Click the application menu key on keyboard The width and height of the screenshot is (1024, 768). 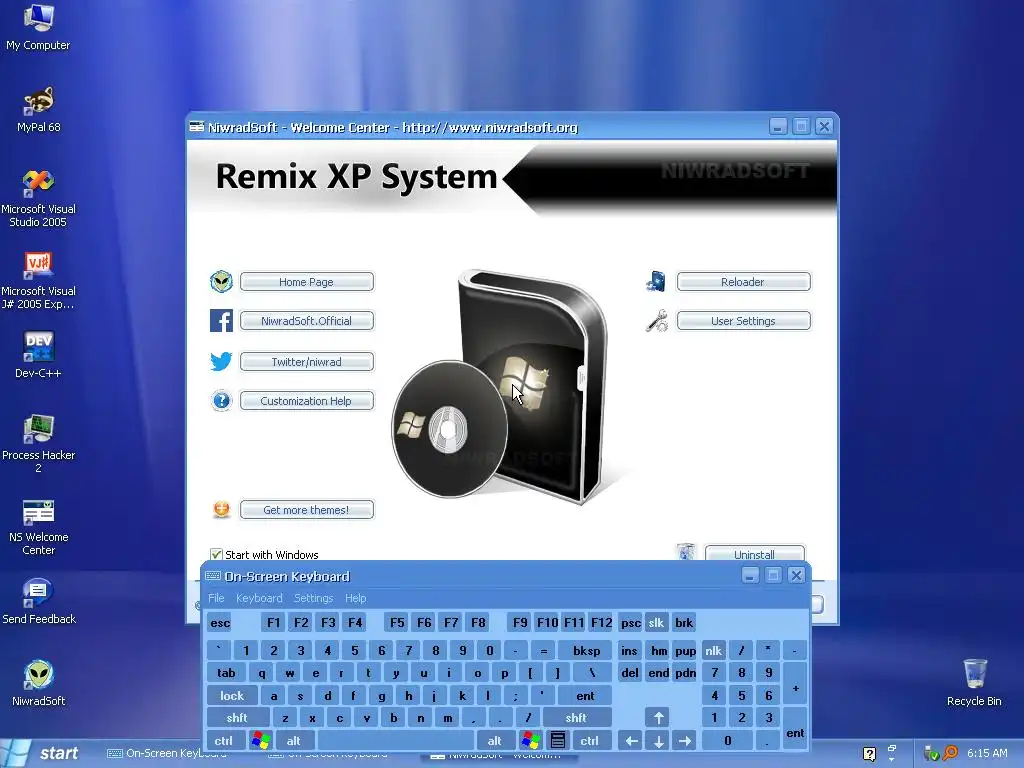(558, 740)
